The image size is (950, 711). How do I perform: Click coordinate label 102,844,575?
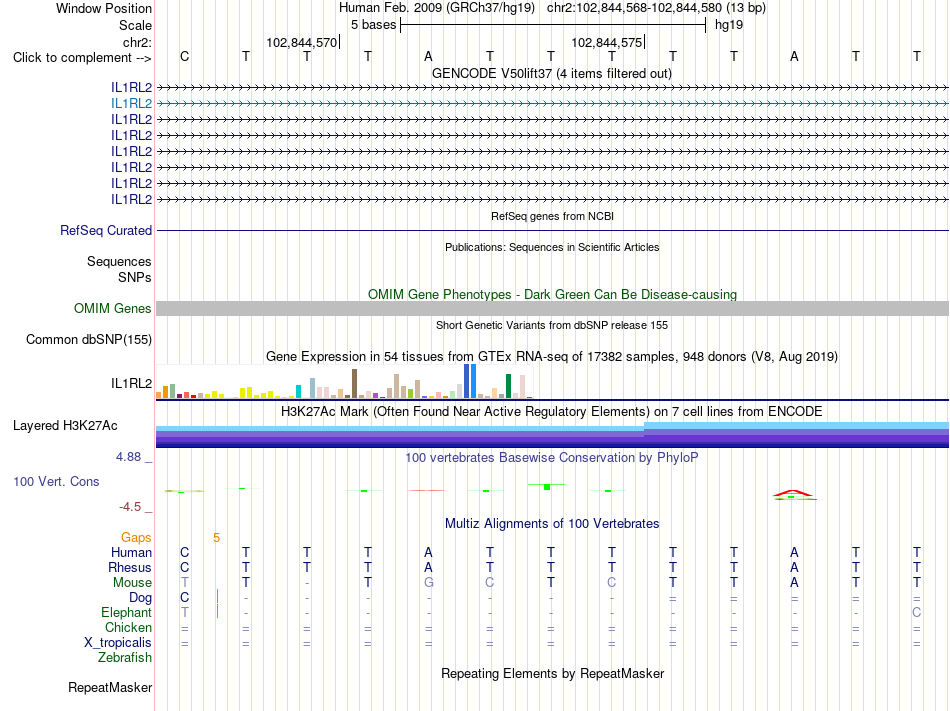(x=606, y=42)
